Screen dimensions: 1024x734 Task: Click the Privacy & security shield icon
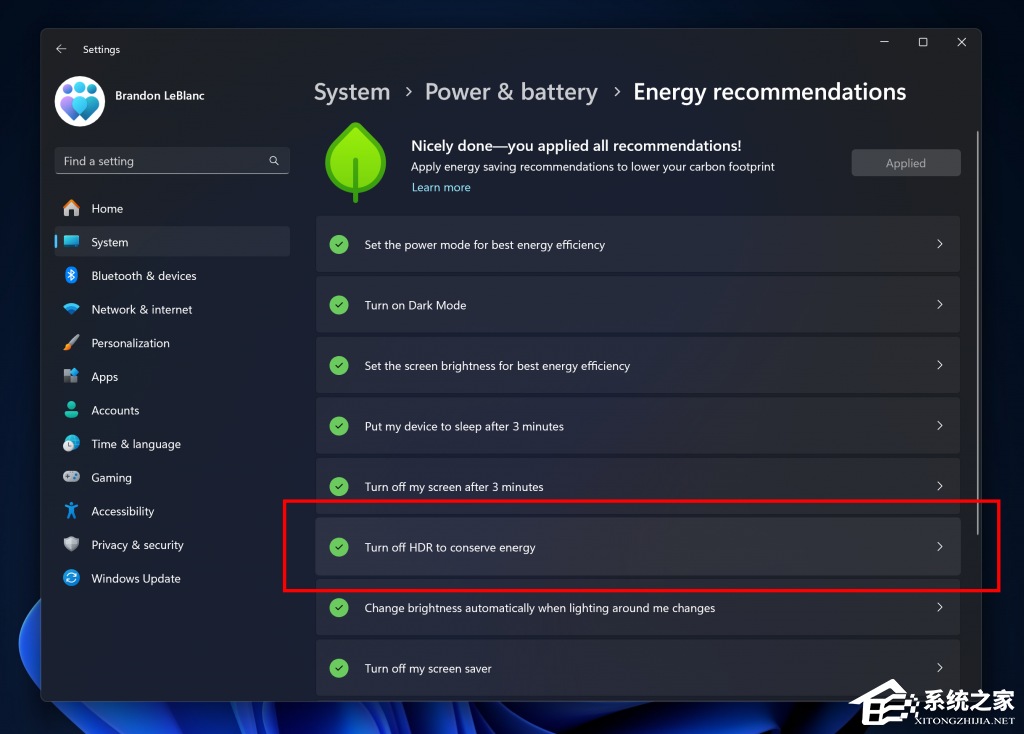coord(71,545)
